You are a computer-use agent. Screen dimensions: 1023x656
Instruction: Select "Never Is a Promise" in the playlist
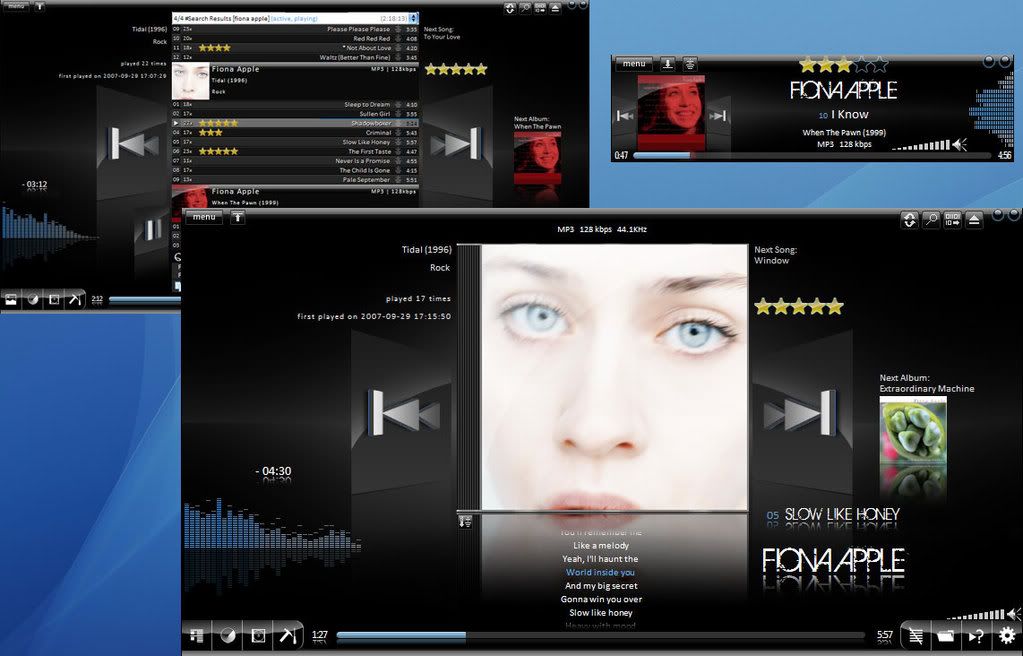[x=295, y=161]
